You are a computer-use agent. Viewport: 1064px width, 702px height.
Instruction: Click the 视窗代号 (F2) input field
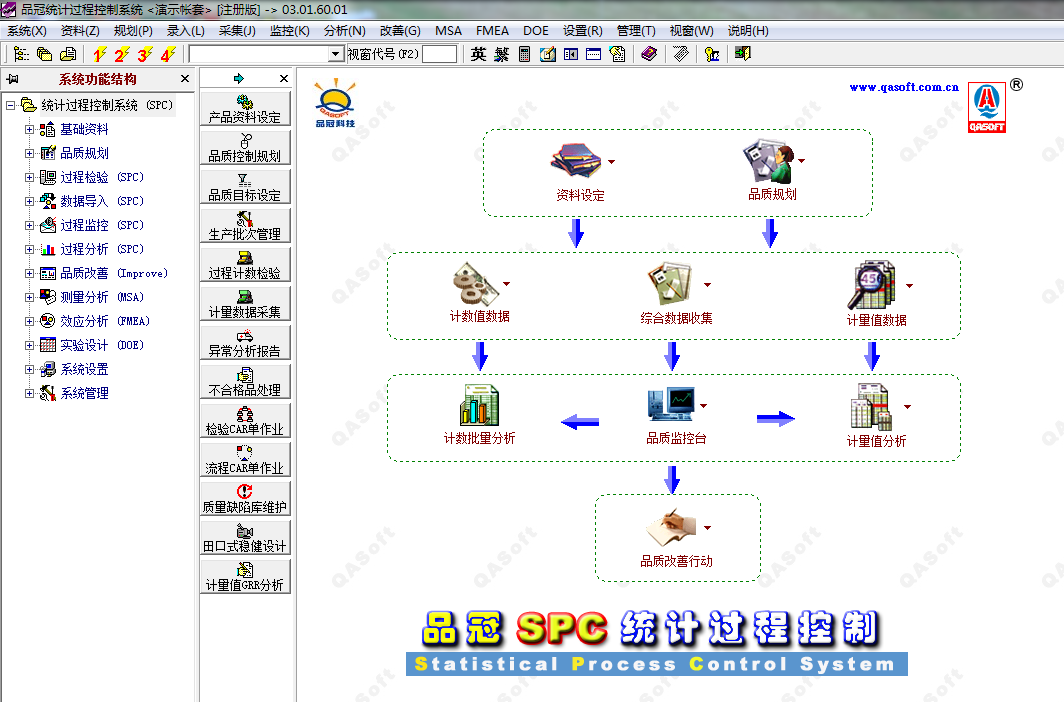pyautogui.click(x=440, y=54)
